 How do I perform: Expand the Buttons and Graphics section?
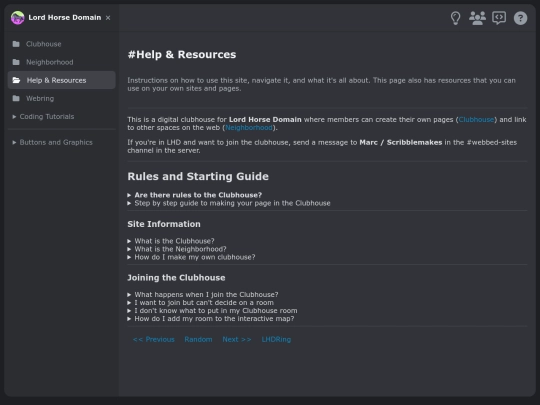point(52,142)
